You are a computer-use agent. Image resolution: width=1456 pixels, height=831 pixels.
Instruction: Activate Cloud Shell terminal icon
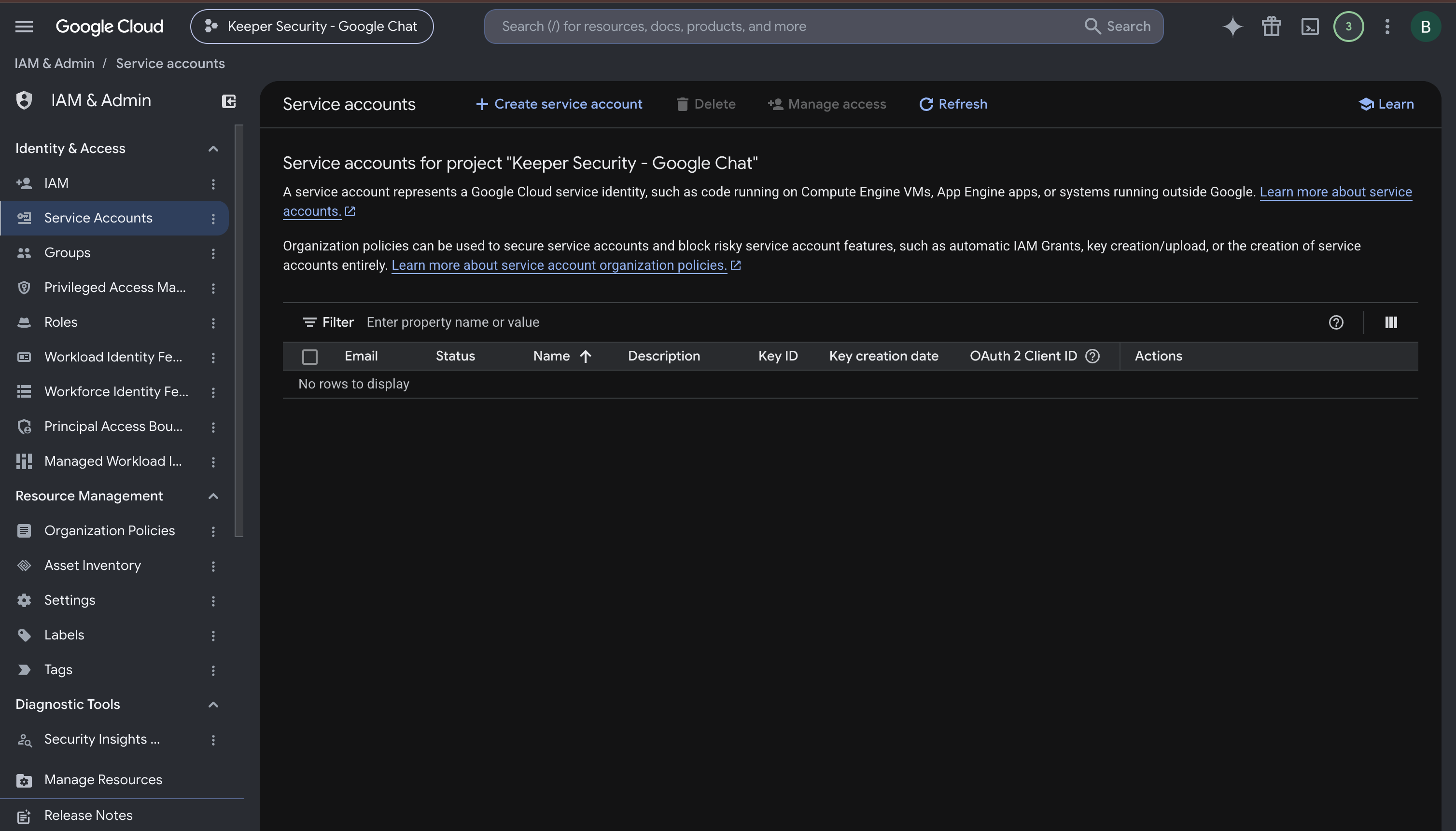[1310, 26]
